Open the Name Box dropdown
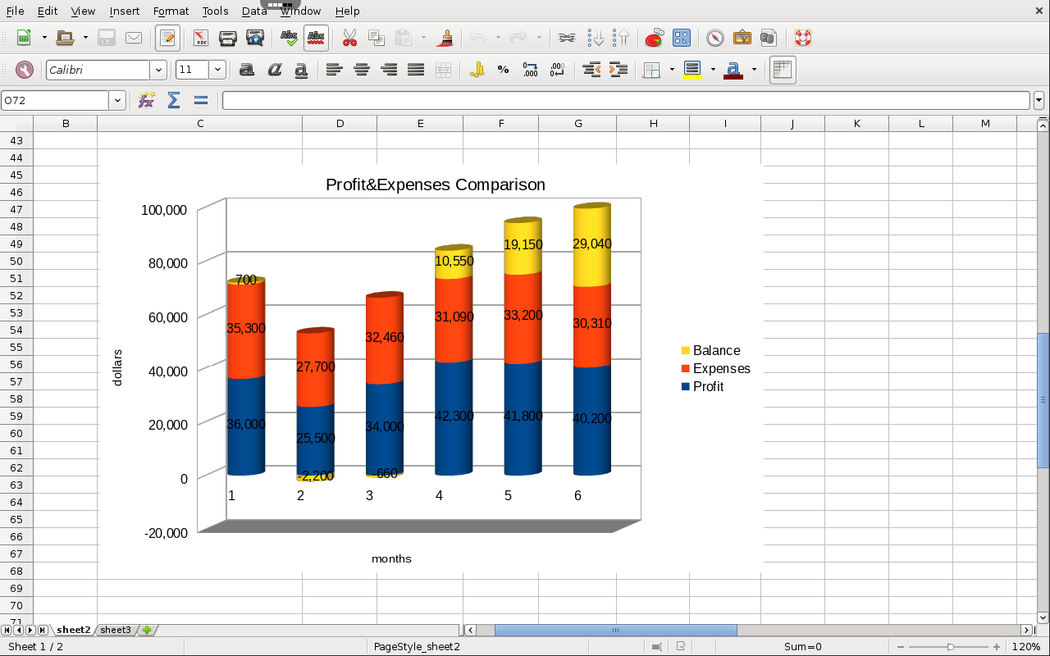This screenshot has width=1050, height=656. point(118,100)
